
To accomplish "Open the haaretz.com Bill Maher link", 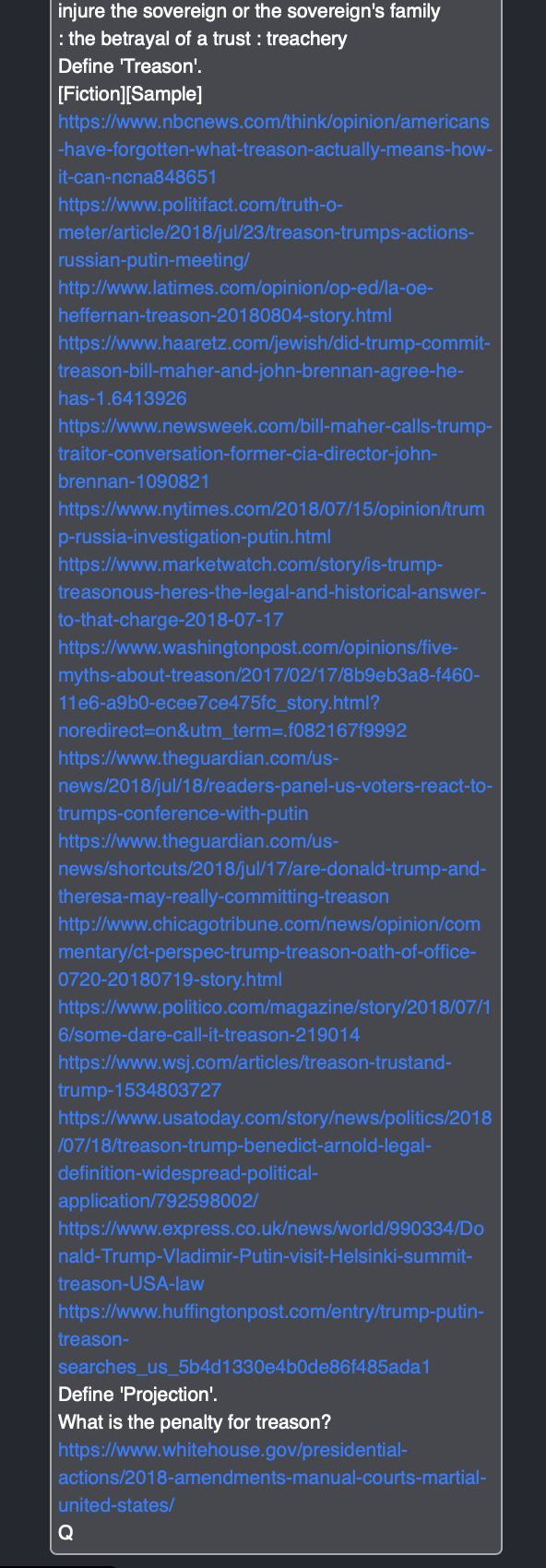I will pos(275,371).
